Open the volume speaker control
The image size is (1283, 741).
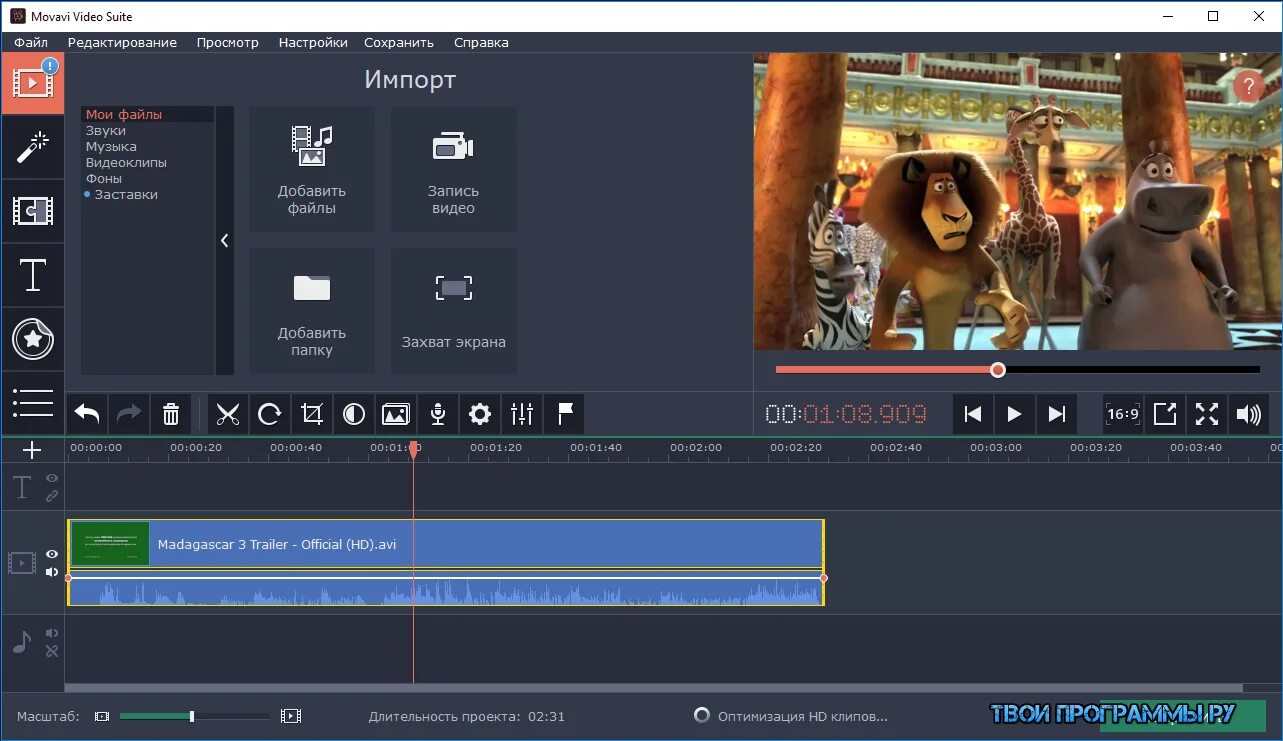pyautogui.click(x=1249, y=414)
